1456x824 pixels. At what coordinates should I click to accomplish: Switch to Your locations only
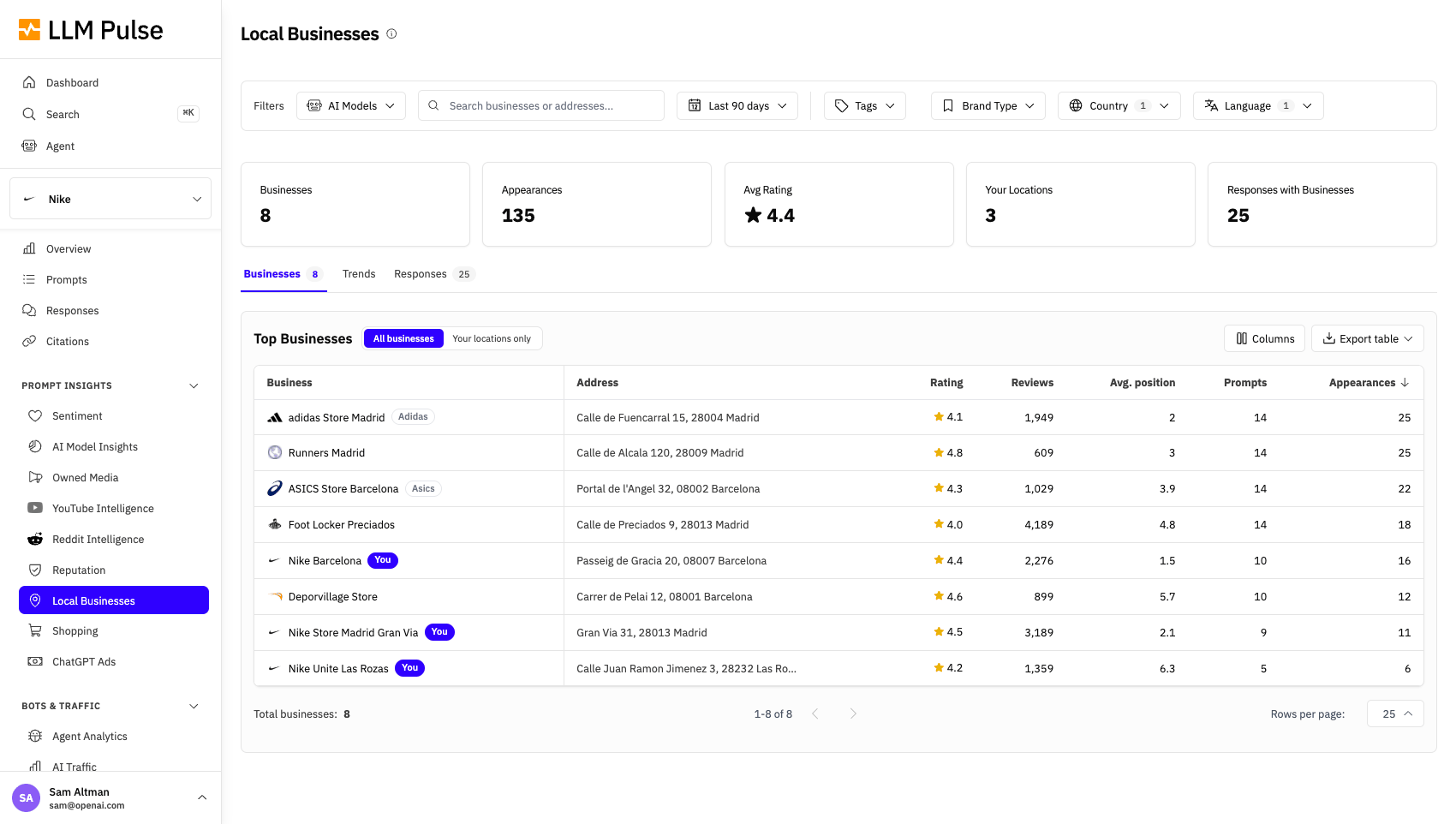pyautogui.click(x=492, y=338)
